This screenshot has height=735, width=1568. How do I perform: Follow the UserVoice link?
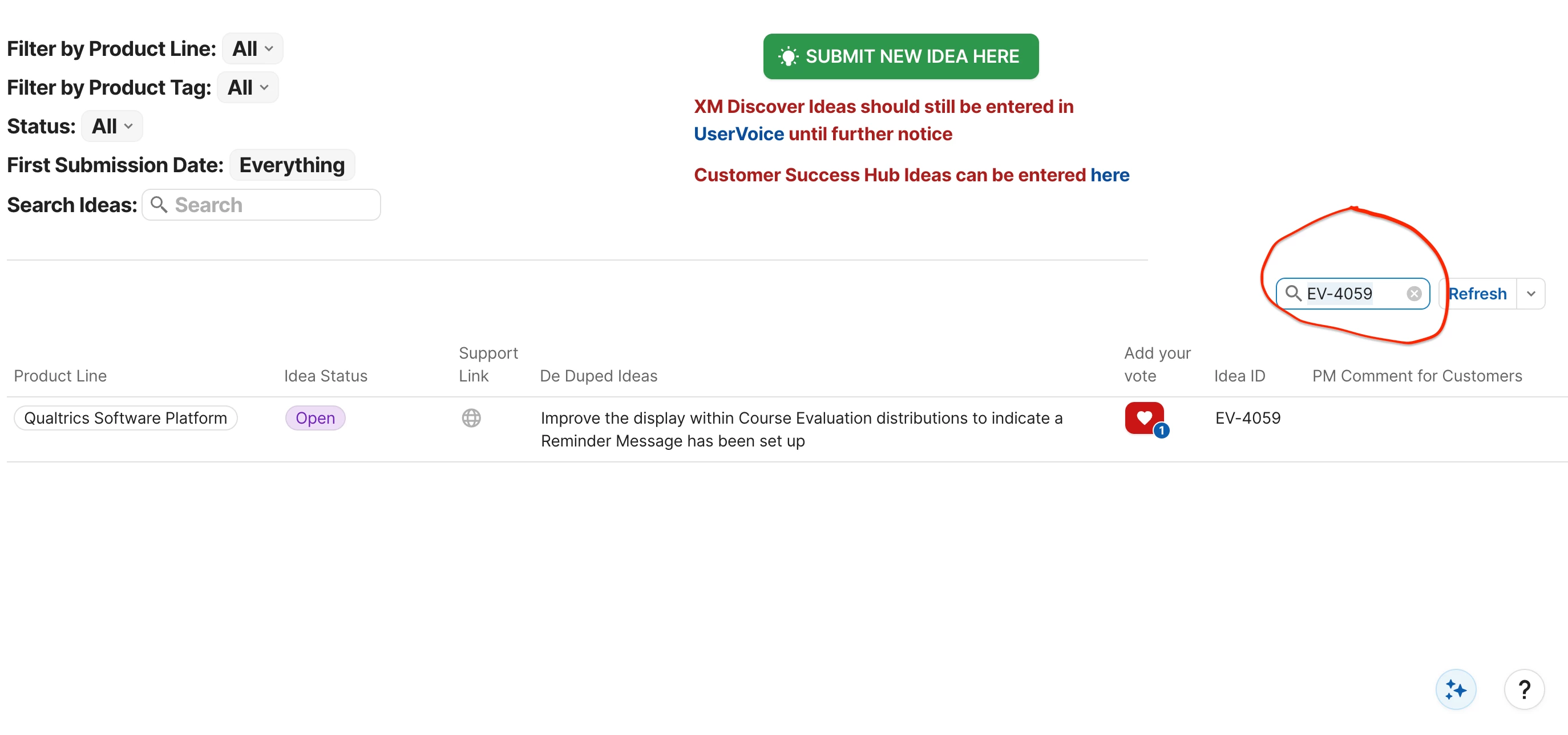tap(739, 134)
